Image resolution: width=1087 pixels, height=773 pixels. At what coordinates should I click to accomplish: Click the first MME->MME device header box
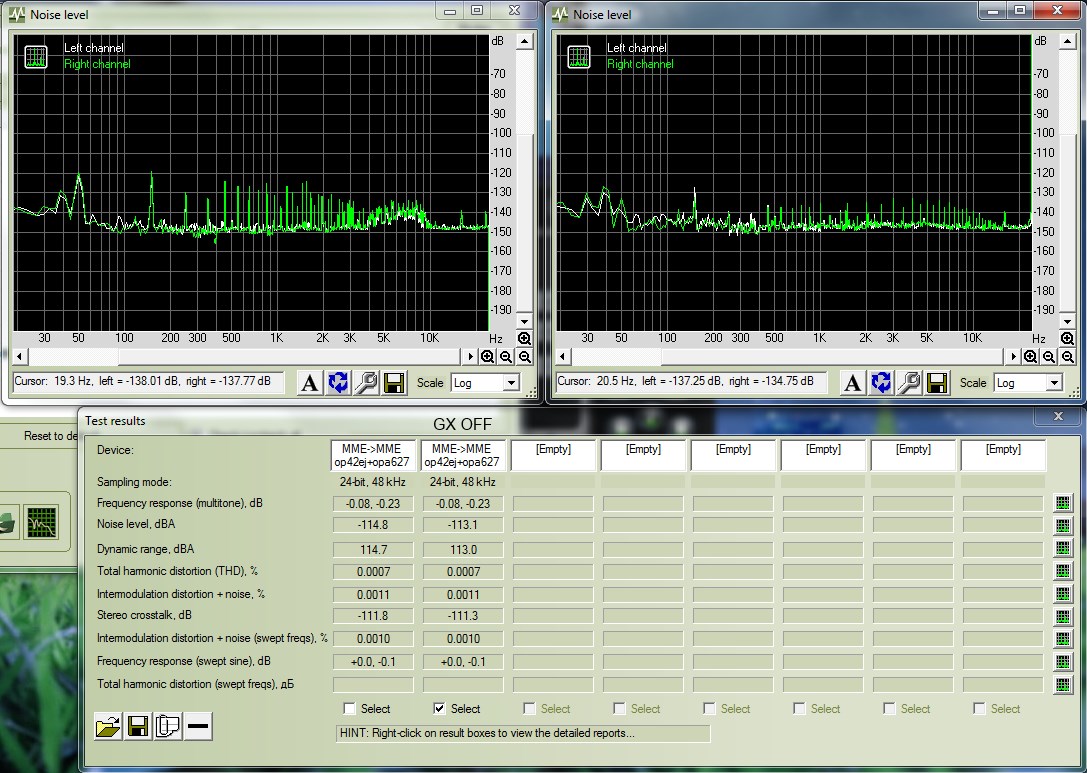pyautogui.click(x=372, y=455)
